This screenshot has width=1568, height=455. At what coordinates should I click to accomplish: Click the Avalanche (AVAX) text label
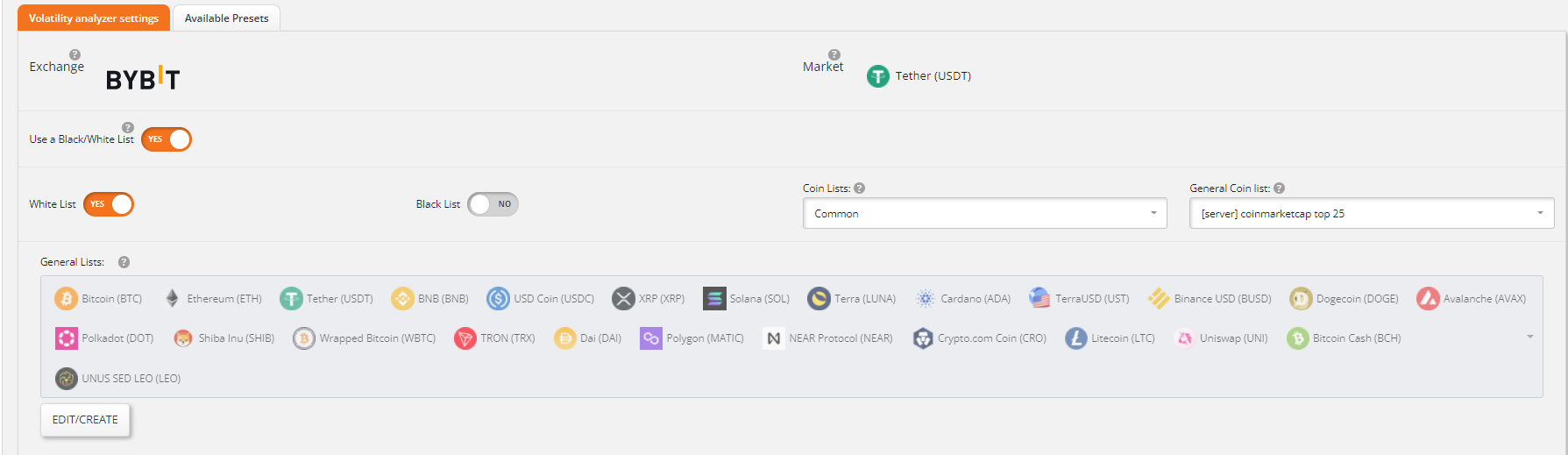(x=1485, y=299)
